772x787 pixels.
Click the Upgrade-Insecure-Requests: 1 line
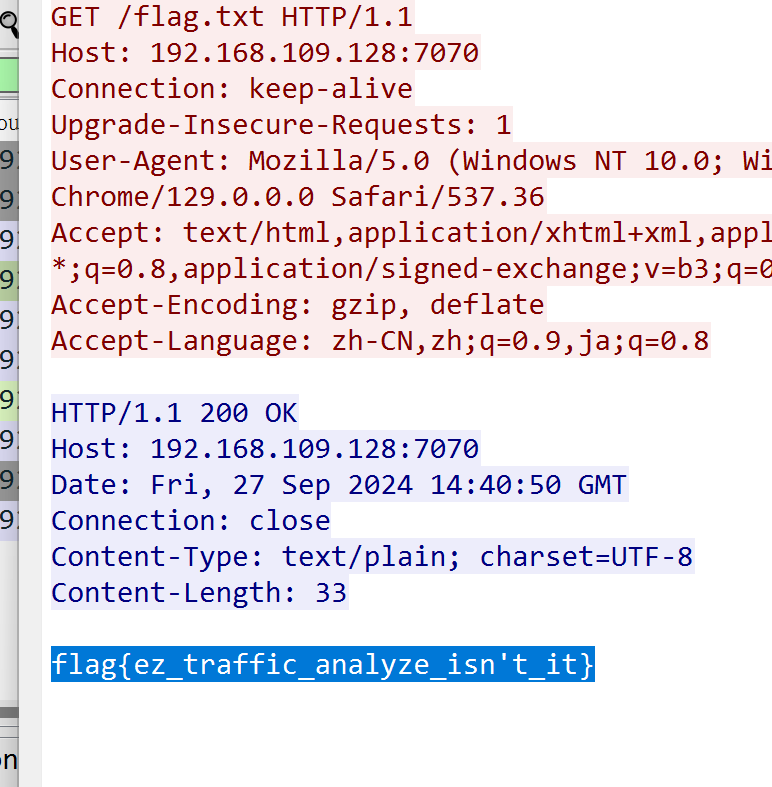click(282, 124)
